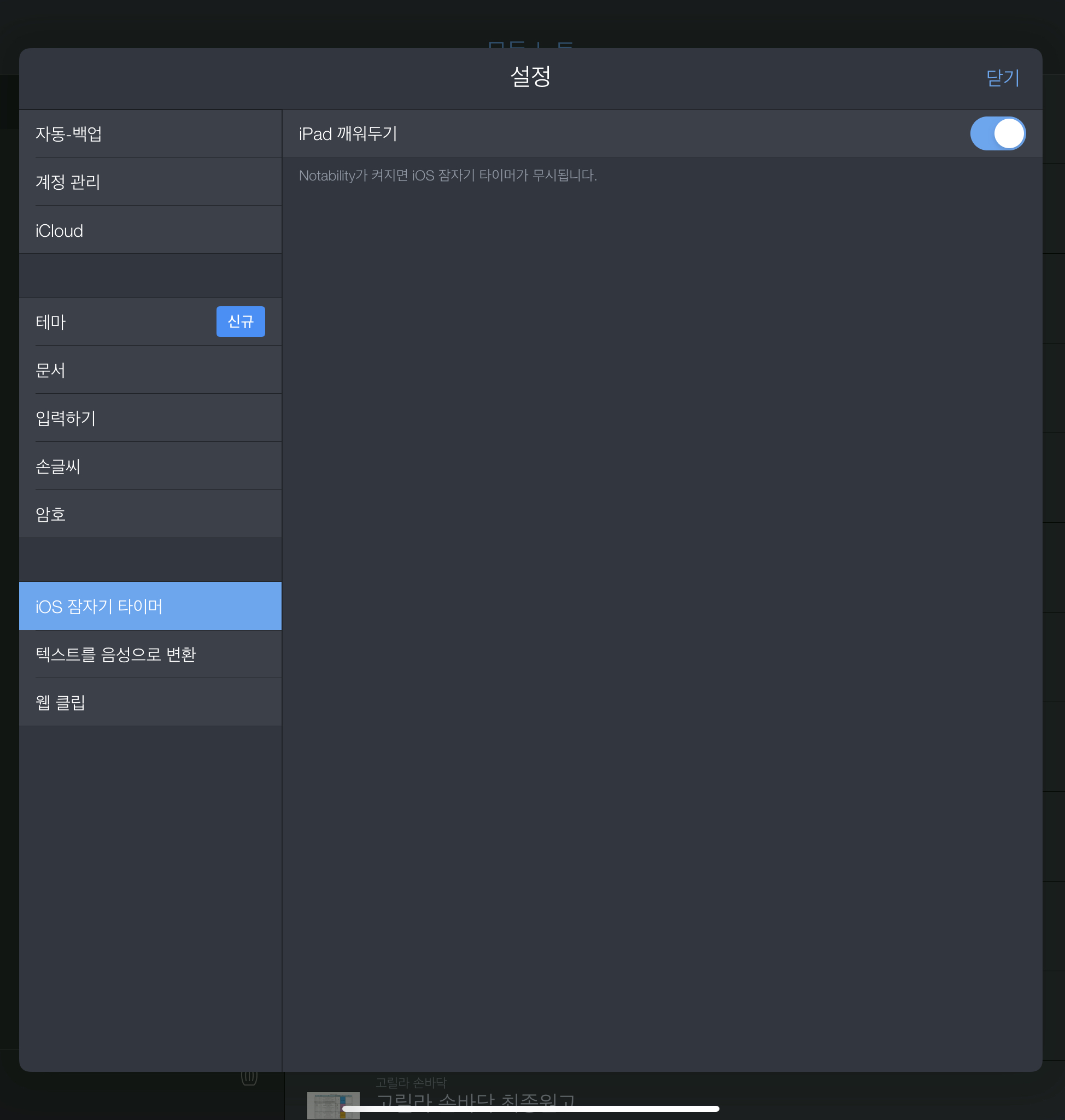Tap the 닫기 button to close settings
Image resolution: width=1065 pixels, height=1120 pixels.
pyautogui.click(x=1003, y=78)
